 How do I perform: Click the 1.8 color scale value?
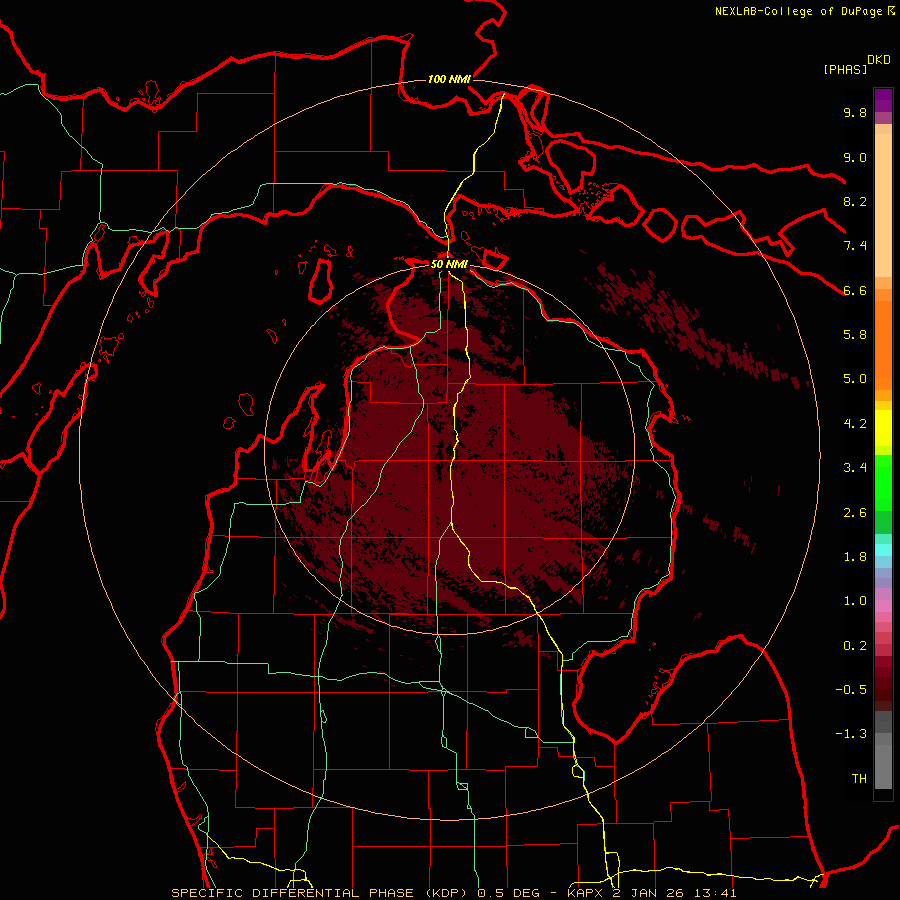pyautogui.click(x=855, y=557)
